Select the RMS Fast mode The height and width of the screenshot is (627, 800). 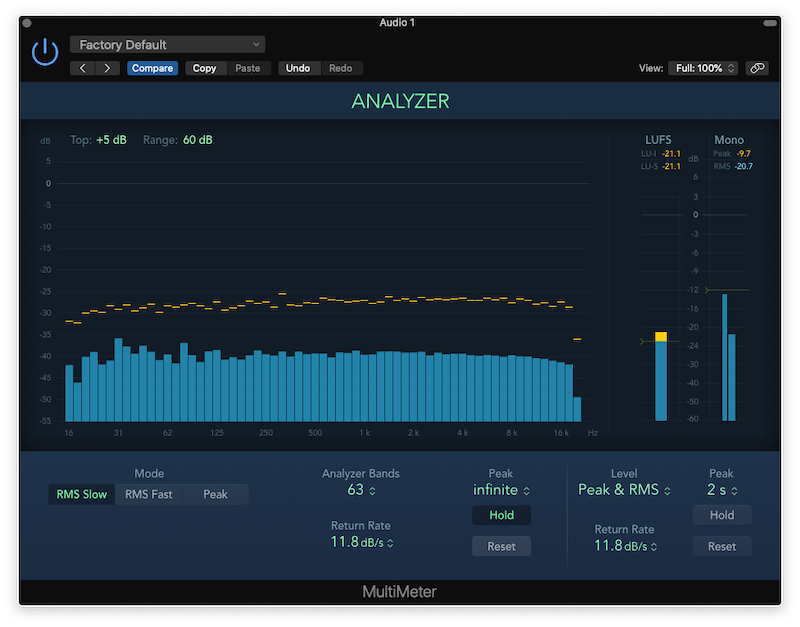pos(148,494)
